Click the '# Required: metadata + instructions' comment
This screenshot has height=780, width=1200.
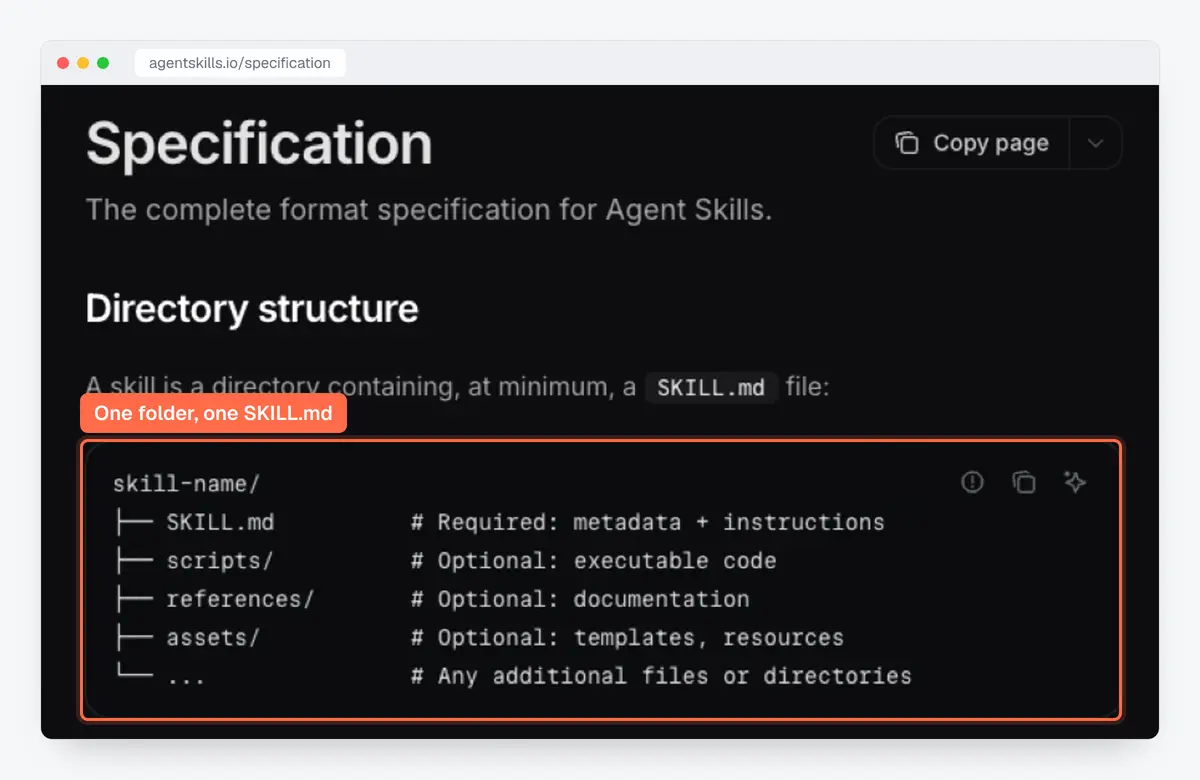(x=648, y=522)
